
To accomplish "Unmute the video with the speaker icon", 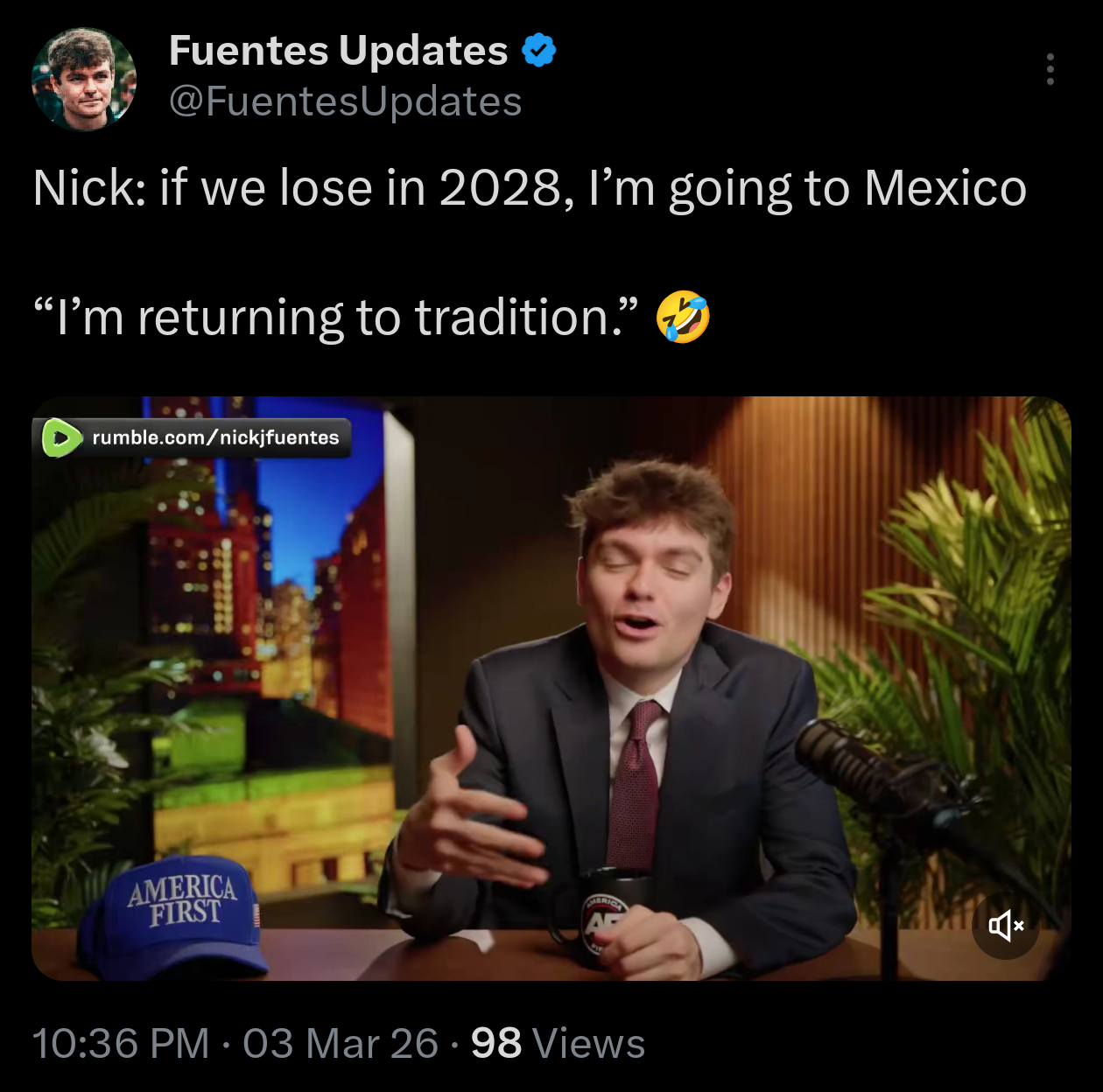I will 1006,925.
